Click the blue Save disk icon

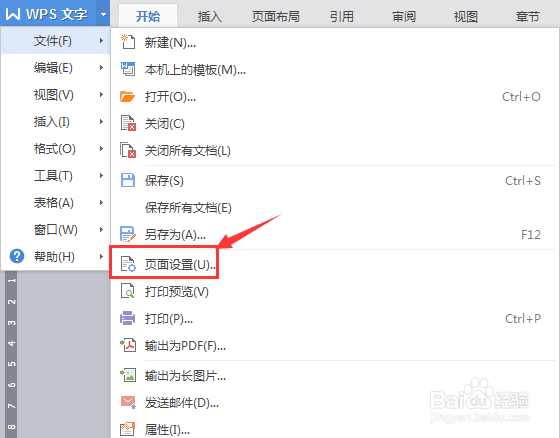(128, 180)
